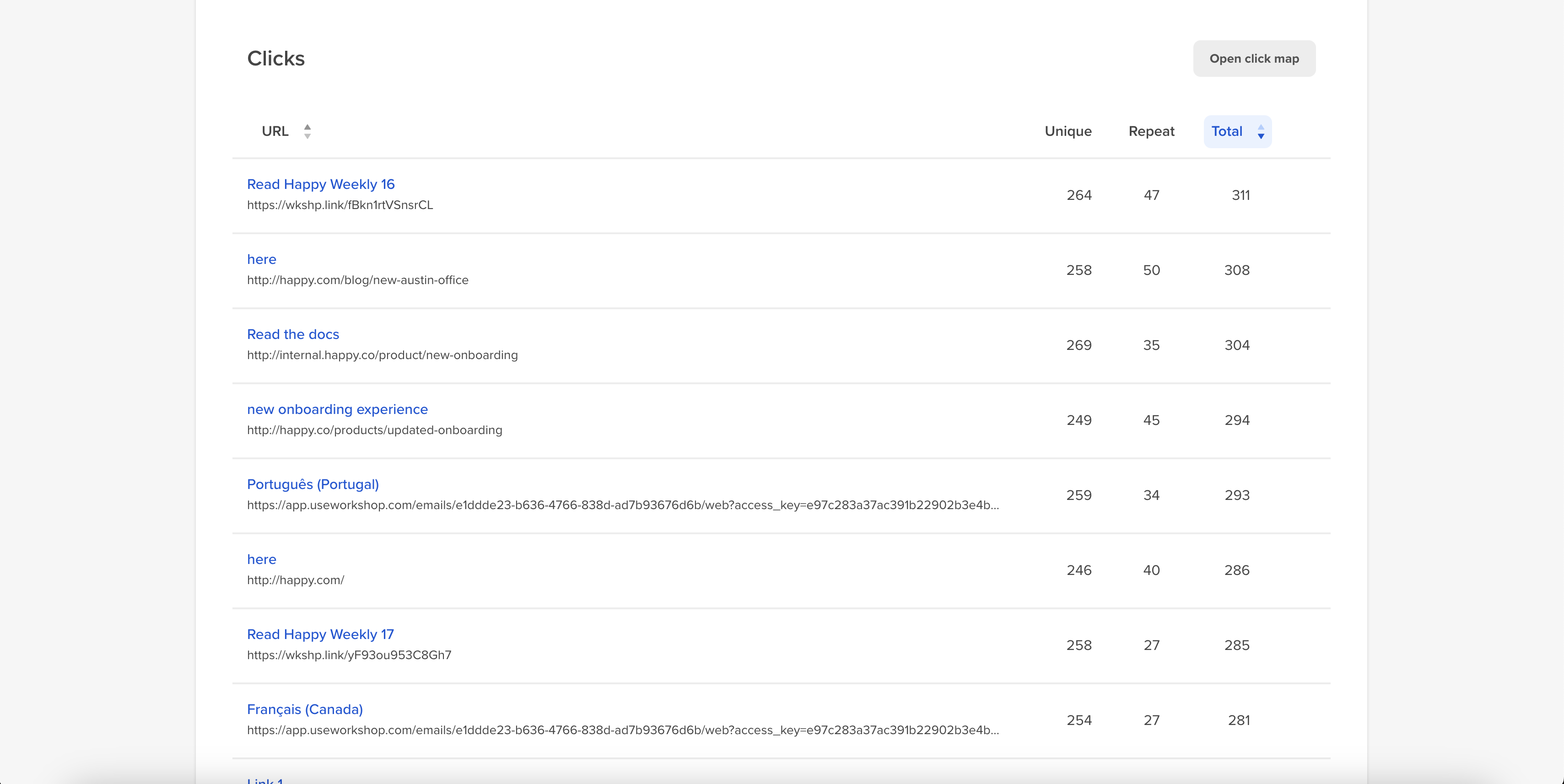Screen dimensions: 1564x784
Task: Select the URL text under Português (Portugal)
Action: pos(623,505)
